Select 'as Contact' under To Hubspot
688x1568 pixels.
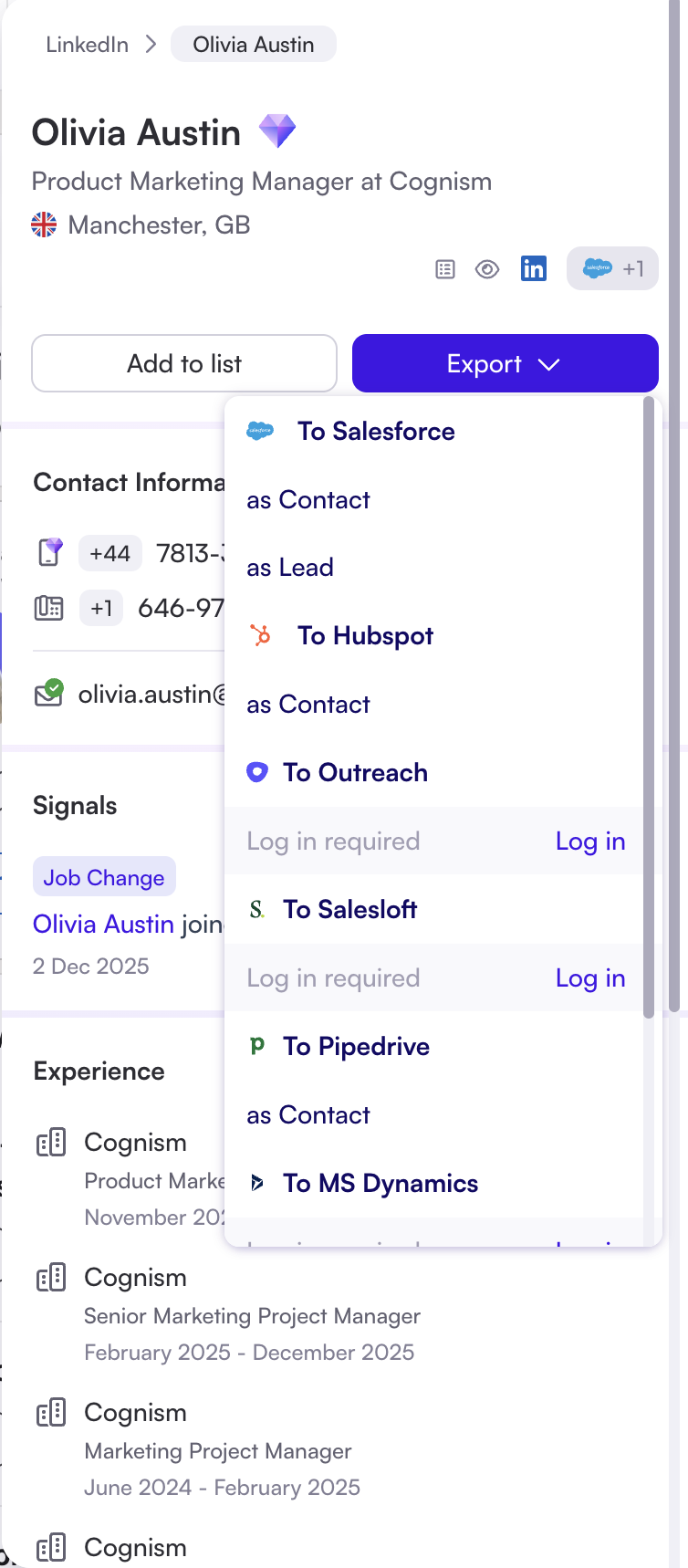point(308,705)
